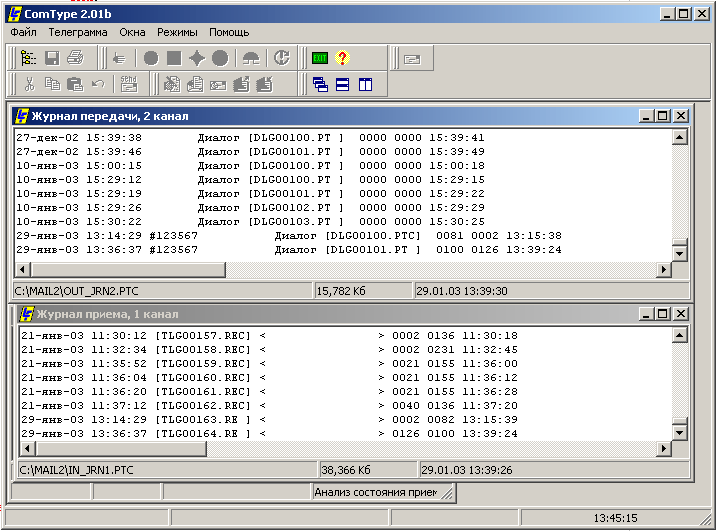Select receive row TLG00157.REC
718x531 pixels.
tap(269, 336)
